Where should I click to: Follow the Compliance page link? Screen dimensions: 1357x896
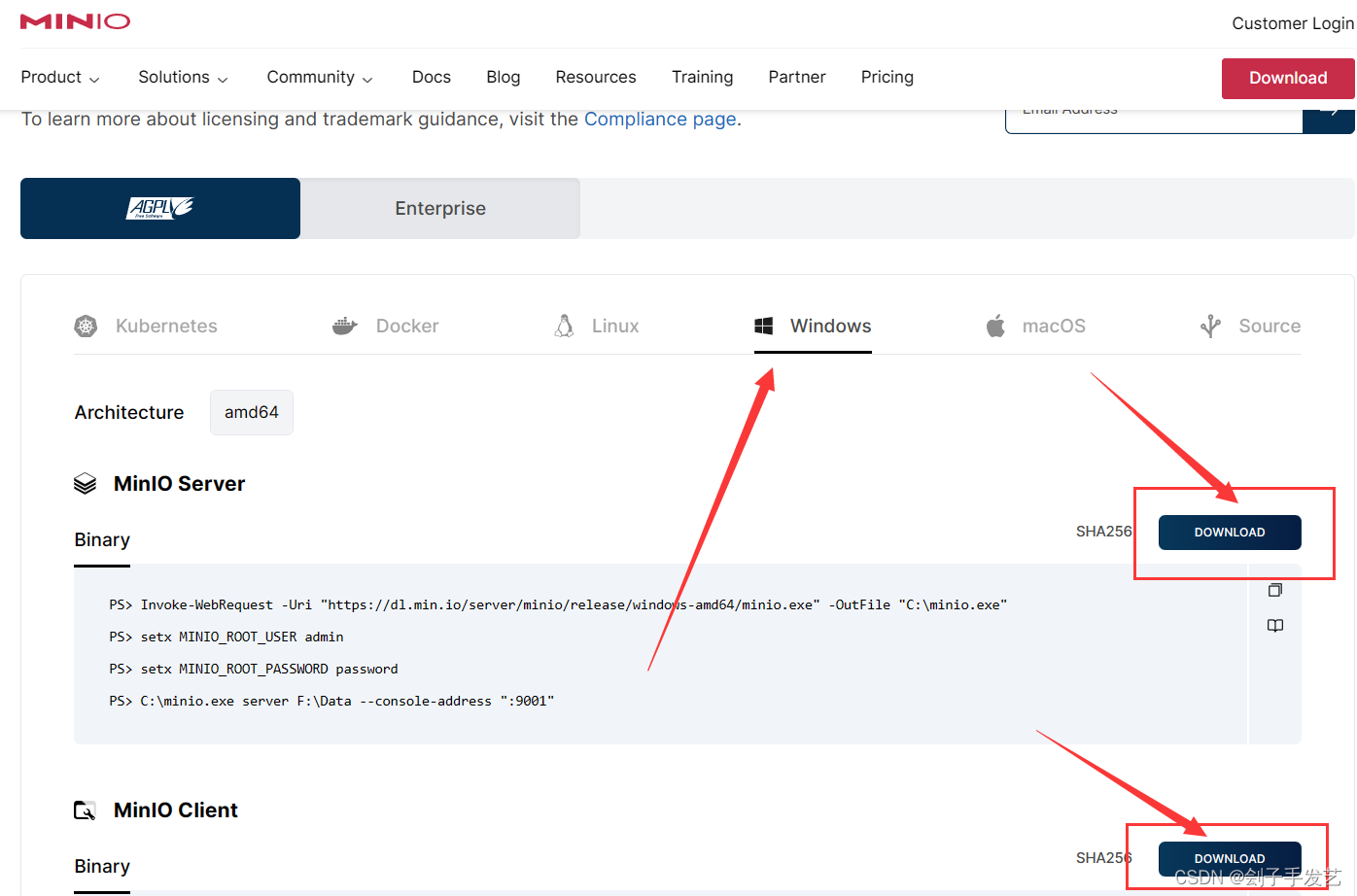pos(660,119)
